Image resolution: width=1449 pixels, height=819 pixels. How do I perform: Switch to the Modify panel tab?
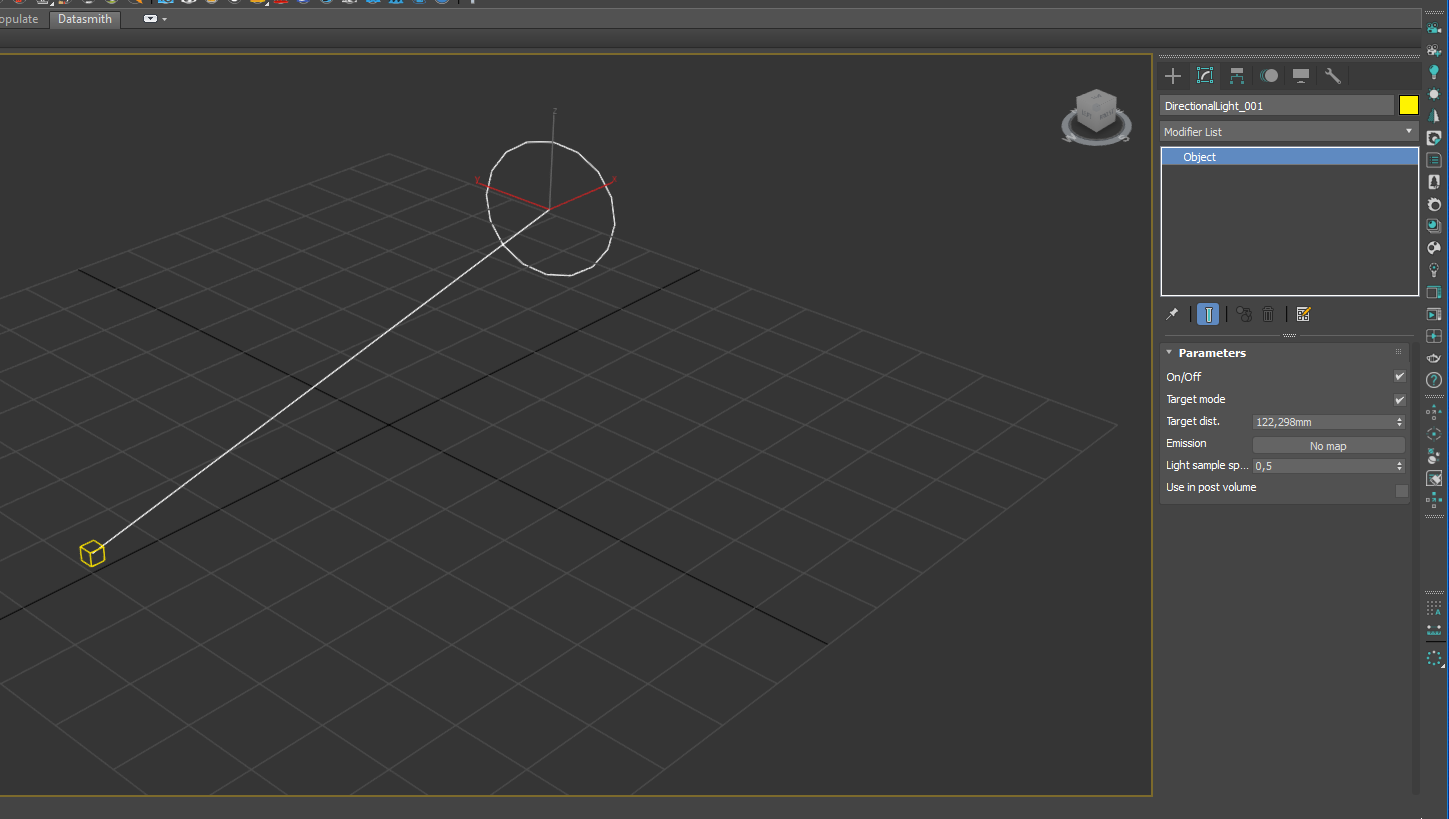[1205, 76]
